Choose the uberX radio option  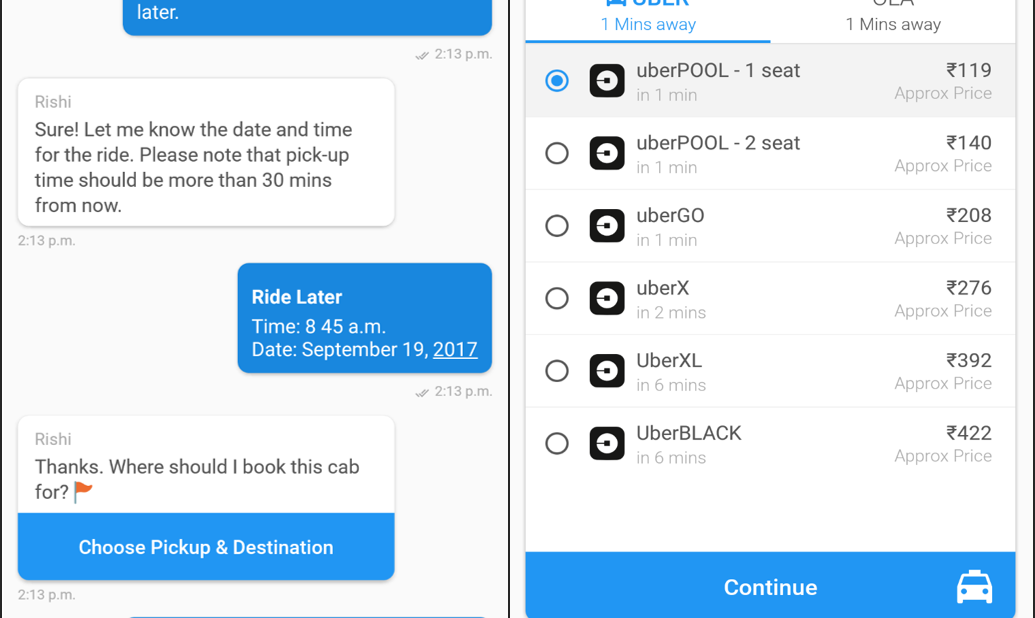click(x=557, y=298)
